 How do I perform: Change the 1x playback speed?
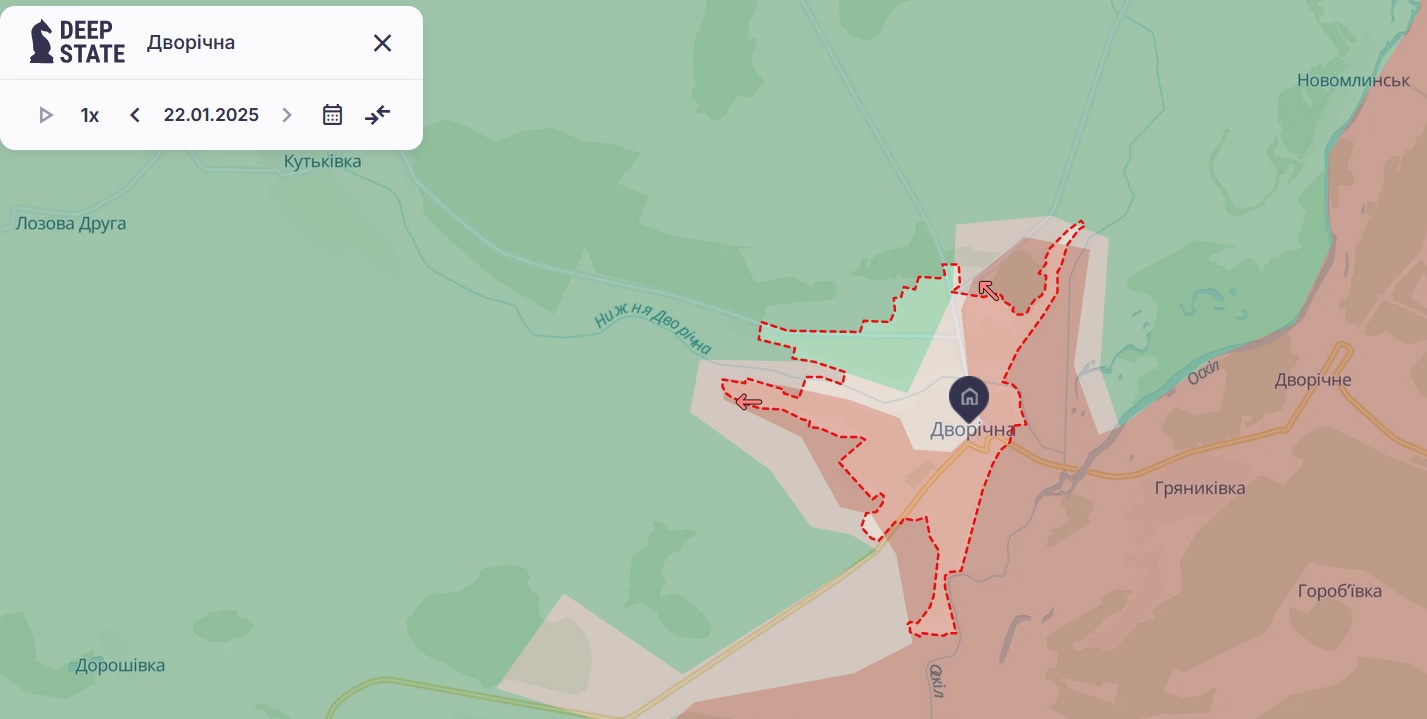(90, 115)
